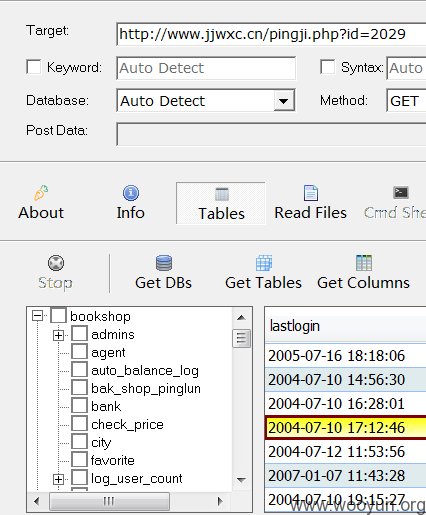The image size is (426, 515).
Task: Select the bak_shop_pinglun table item
Action: [x=146, y=389]
